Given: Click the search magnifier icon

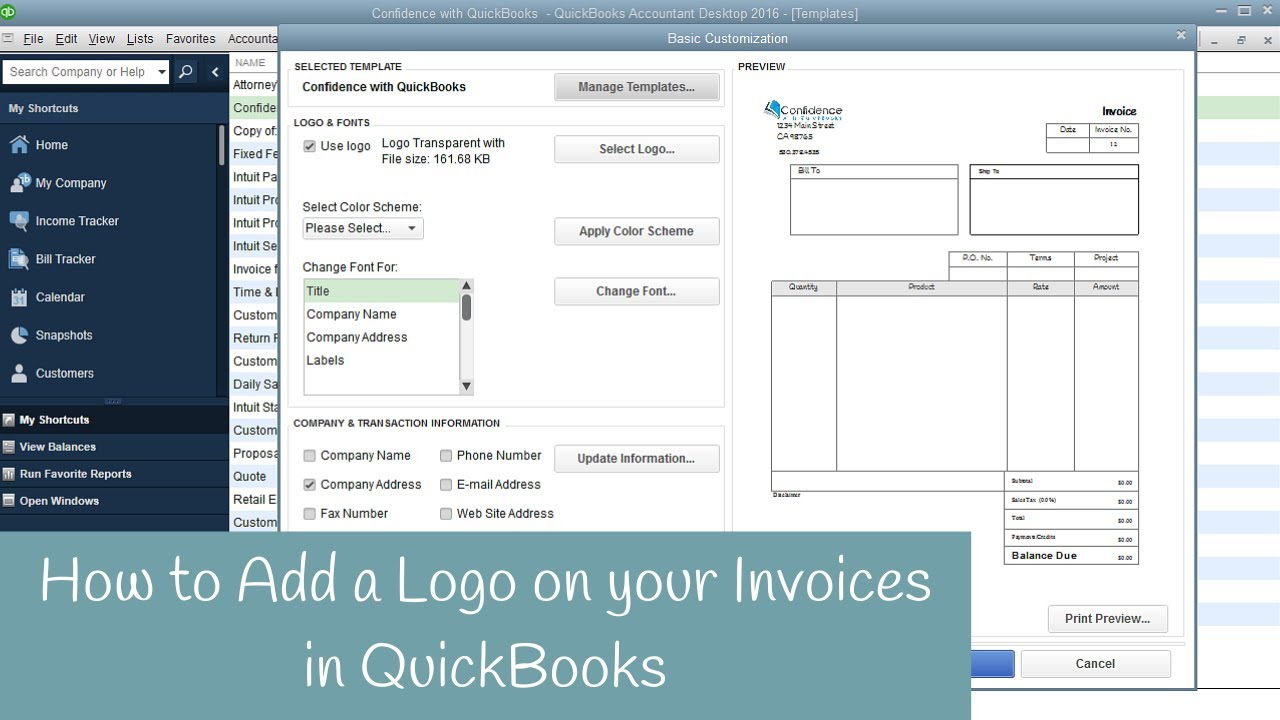Looking at the screenshot, I should 185,72.
